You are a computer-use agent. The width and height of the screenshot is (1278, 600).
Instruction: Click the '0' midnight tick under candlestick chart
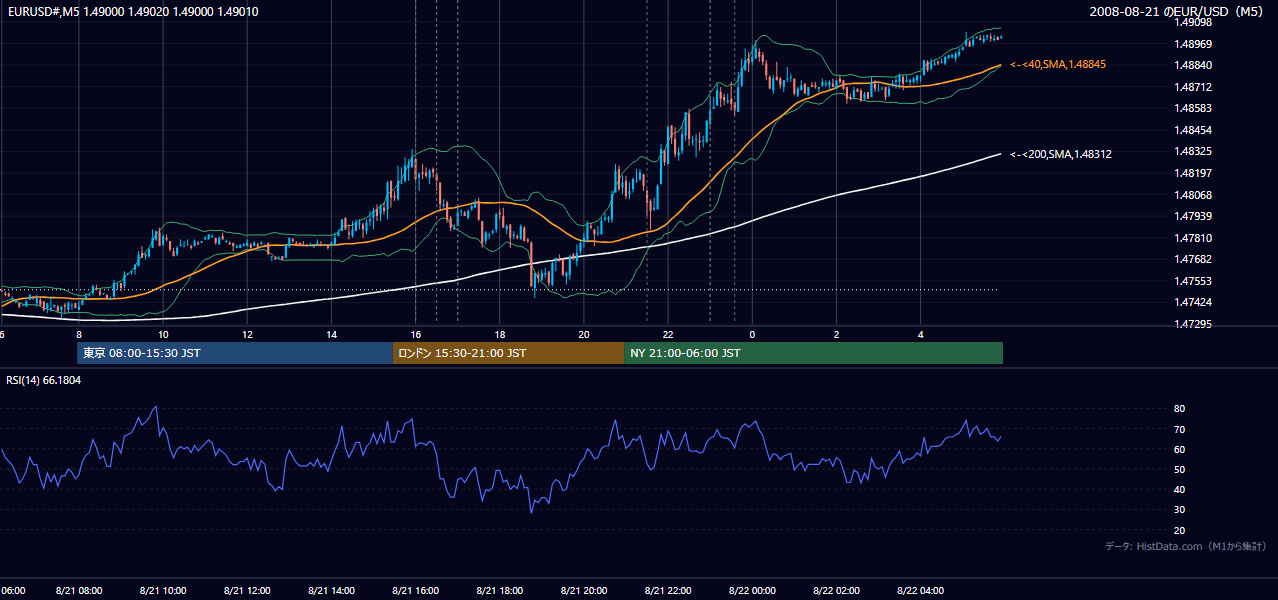pos(752,334)
